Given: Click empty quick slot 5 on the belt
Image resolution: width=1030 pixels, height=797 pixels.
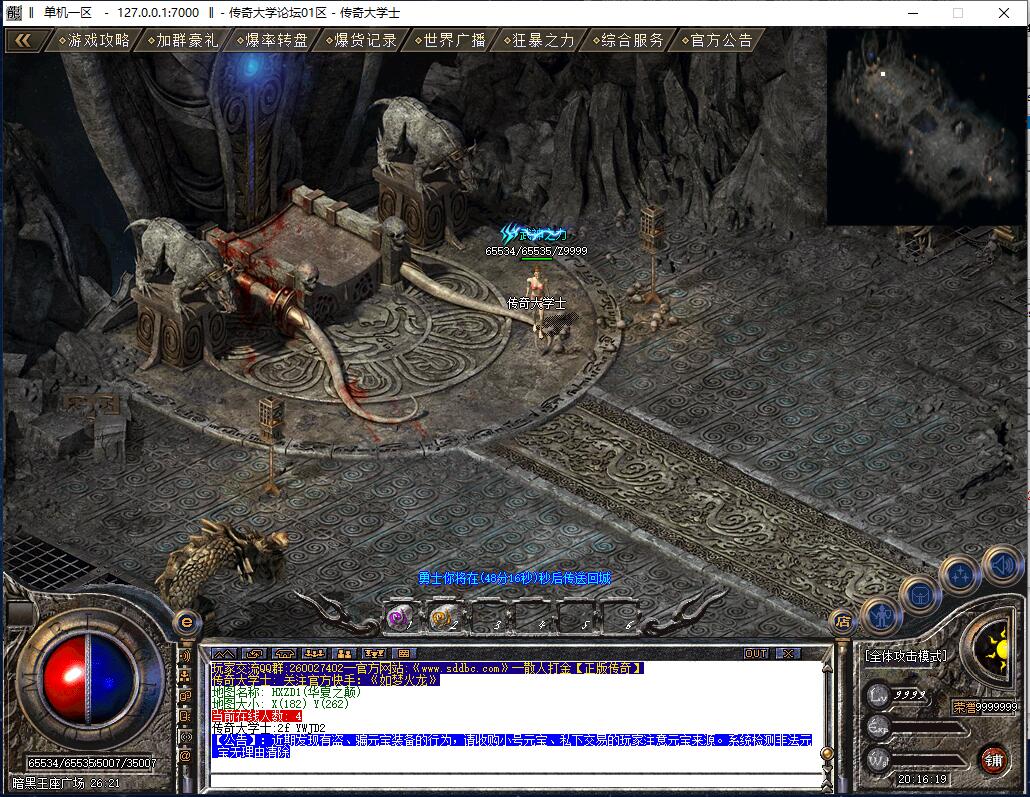Looking at the screenshot, I should tap(575, 618).
